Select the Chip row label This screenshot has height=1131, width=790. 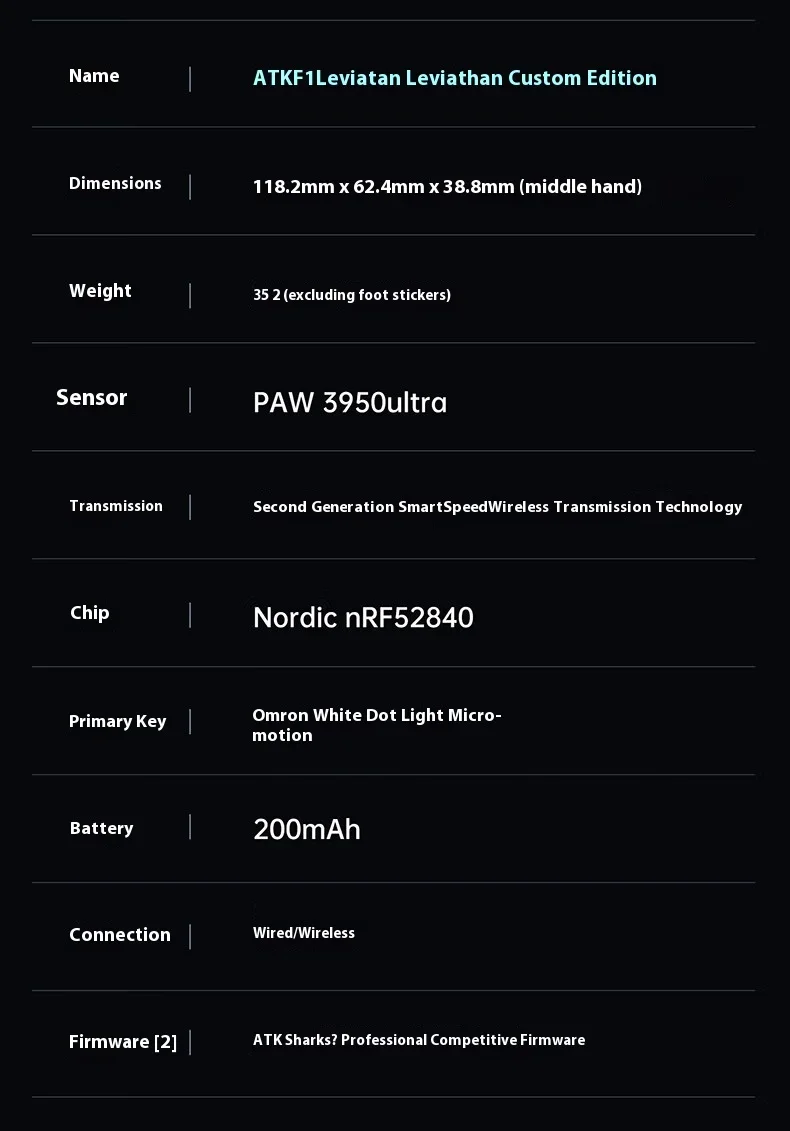[90, 613]
